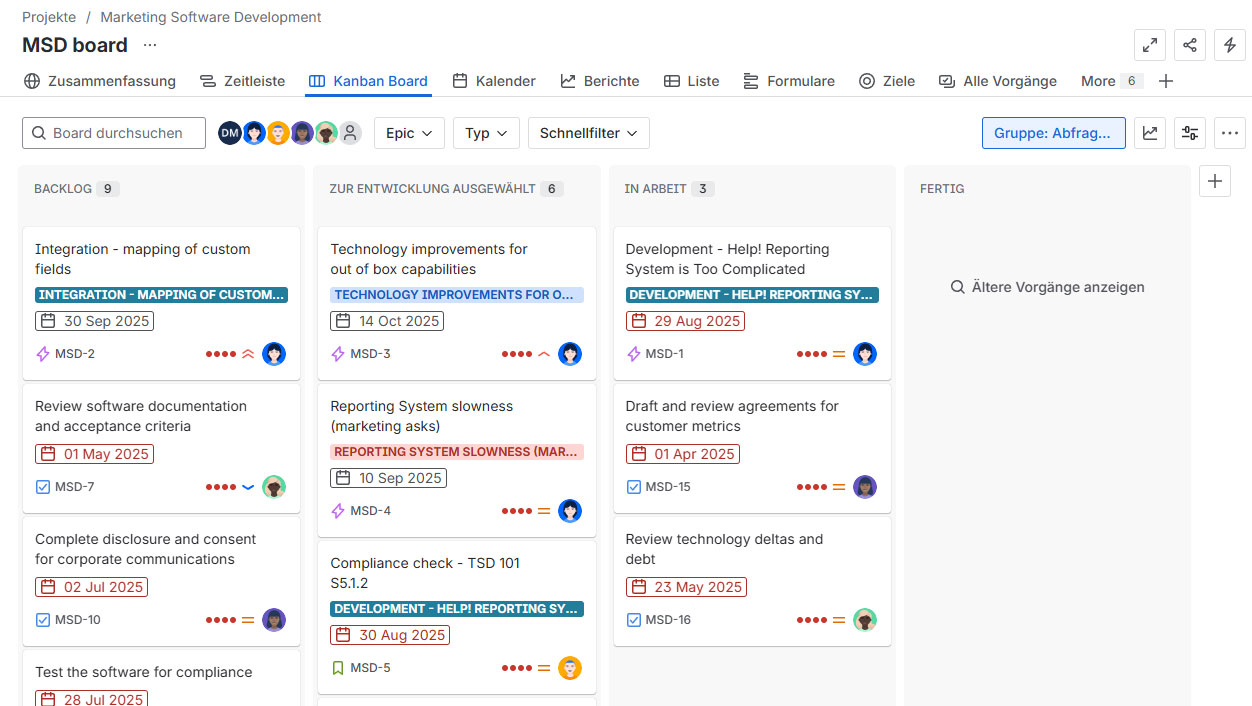
Task: Click the high priority caret on MSD-3
Action: coord(544,354)
